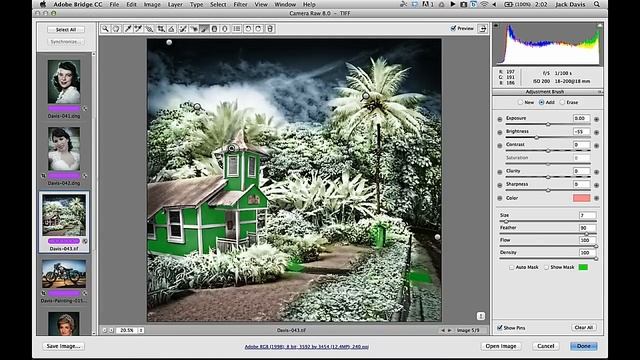
Task: Click the plus icon beside Contrast
Action: pyautogui.click(x=596, y=146)
